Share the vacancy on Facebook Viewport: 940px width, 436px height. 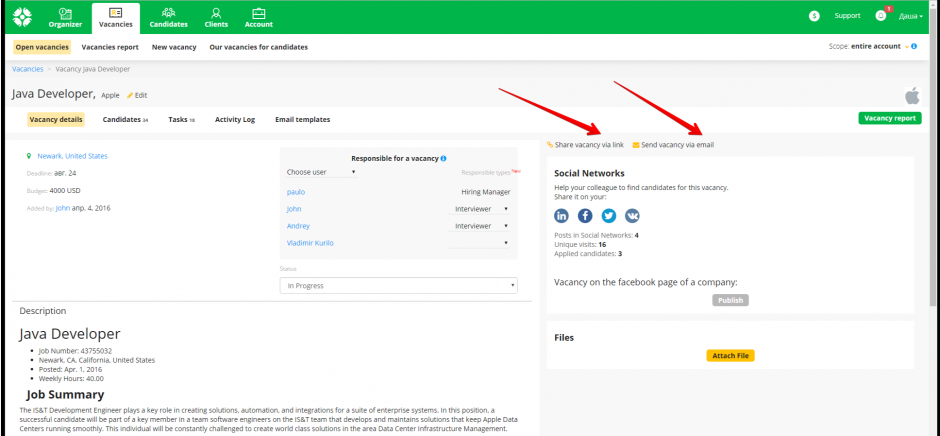tap(585, 215)
